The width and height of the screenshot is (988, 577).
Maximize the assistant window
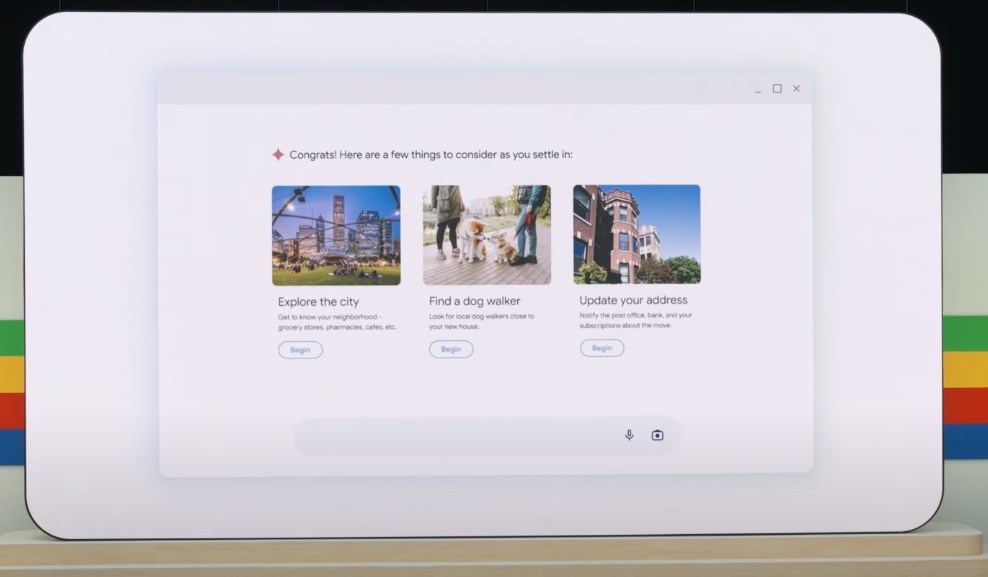777,89
